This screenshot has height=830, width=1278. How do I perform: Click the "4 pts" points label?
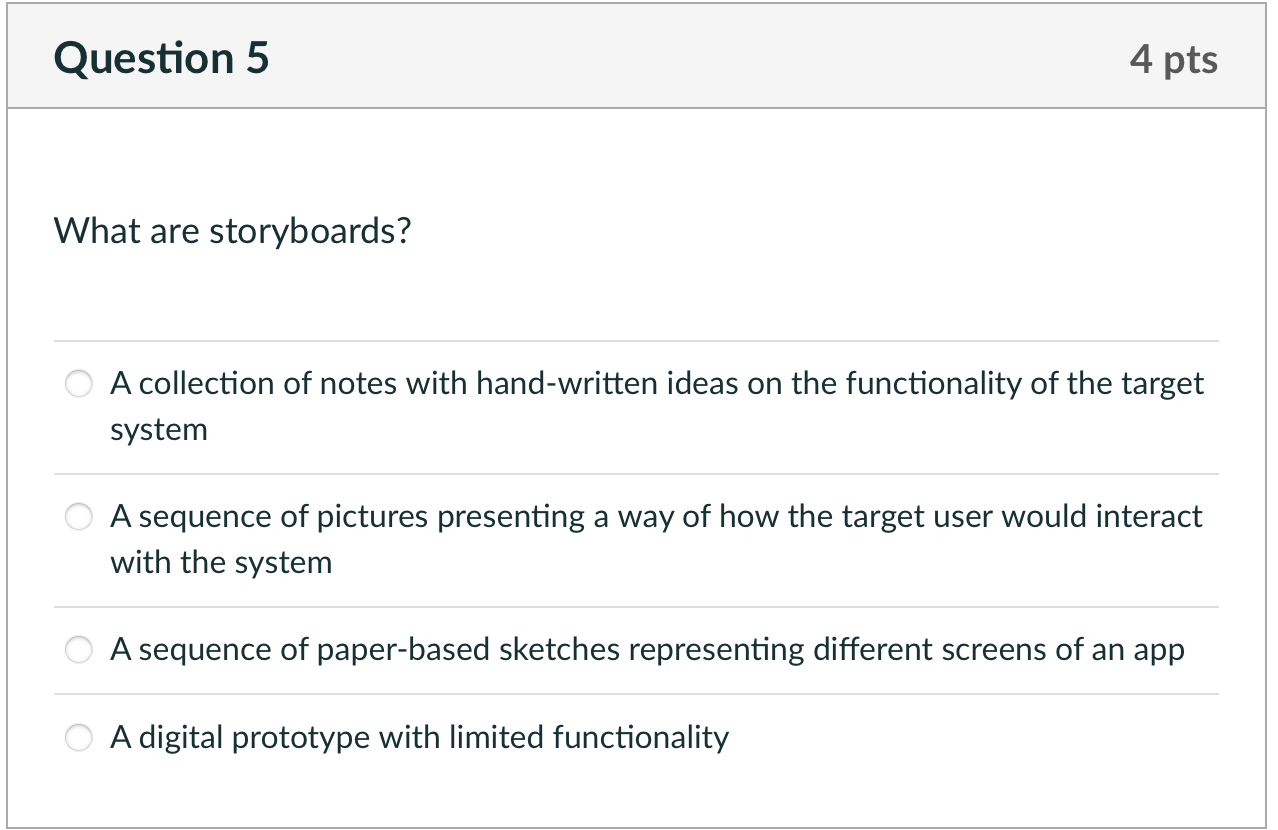point(1174,59)
